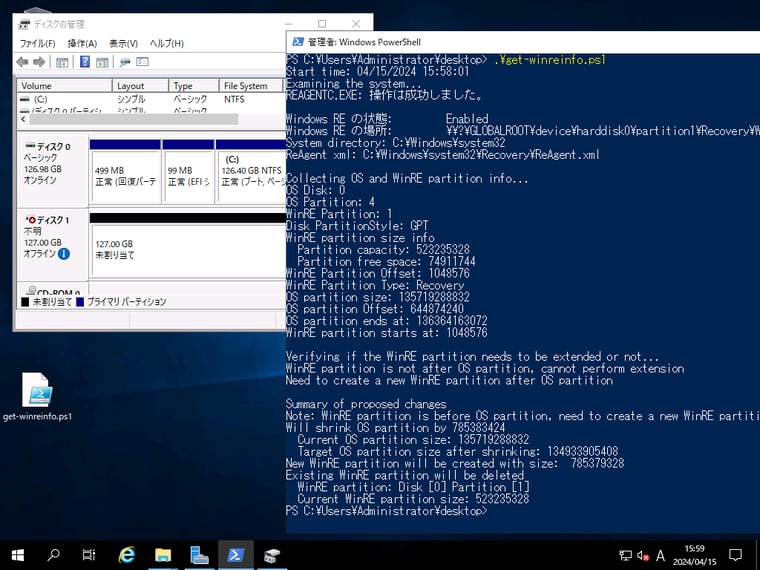Click the Back arrow in Disk Management toolbar

point(22,62)
